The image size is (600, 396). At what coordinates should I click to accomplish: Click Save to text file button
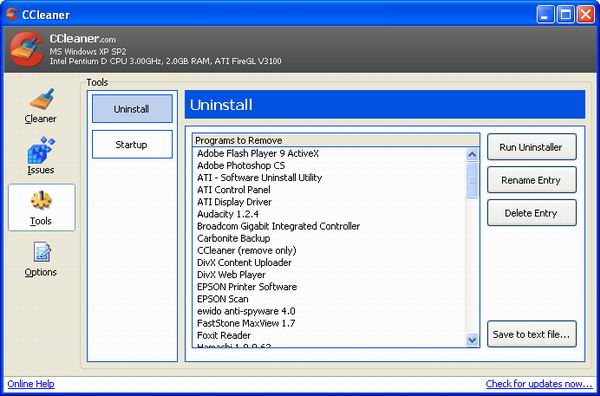click(532, 334)
